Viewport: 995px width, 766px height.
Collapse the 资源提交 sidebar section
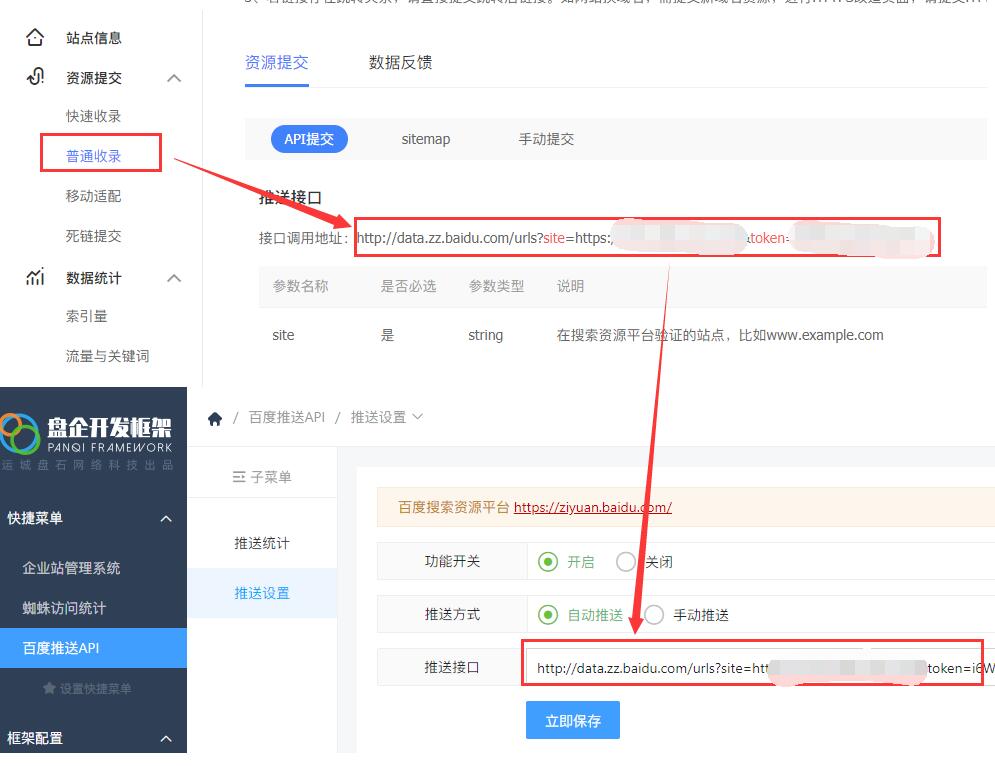pyautogui.click(x=174, y=78)
